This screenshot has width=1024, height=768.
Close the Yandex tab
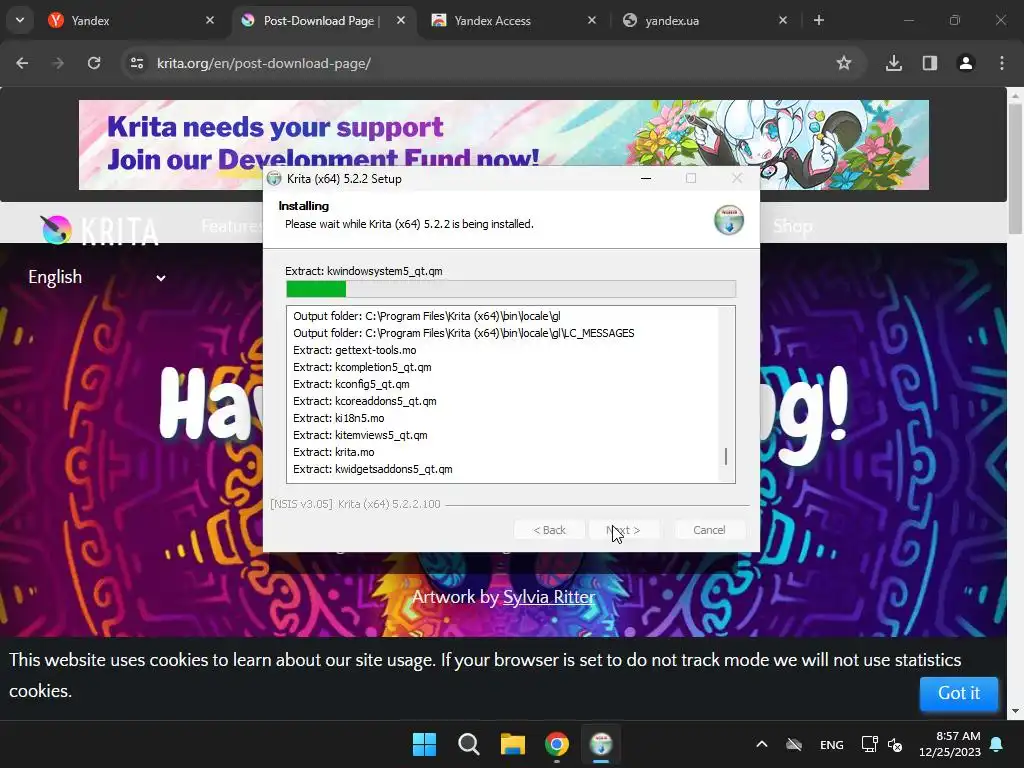click(210, 20)
